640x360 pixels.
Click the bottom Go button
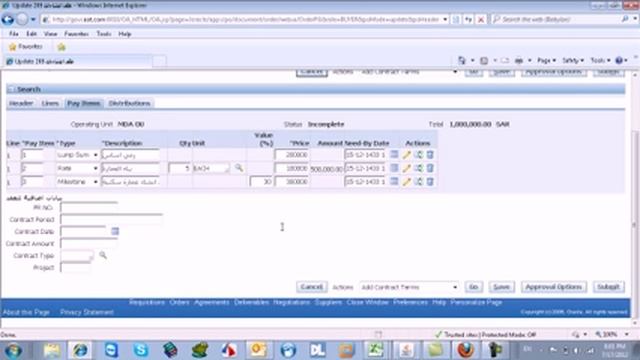pyautogui.click(x=473, y=287)
